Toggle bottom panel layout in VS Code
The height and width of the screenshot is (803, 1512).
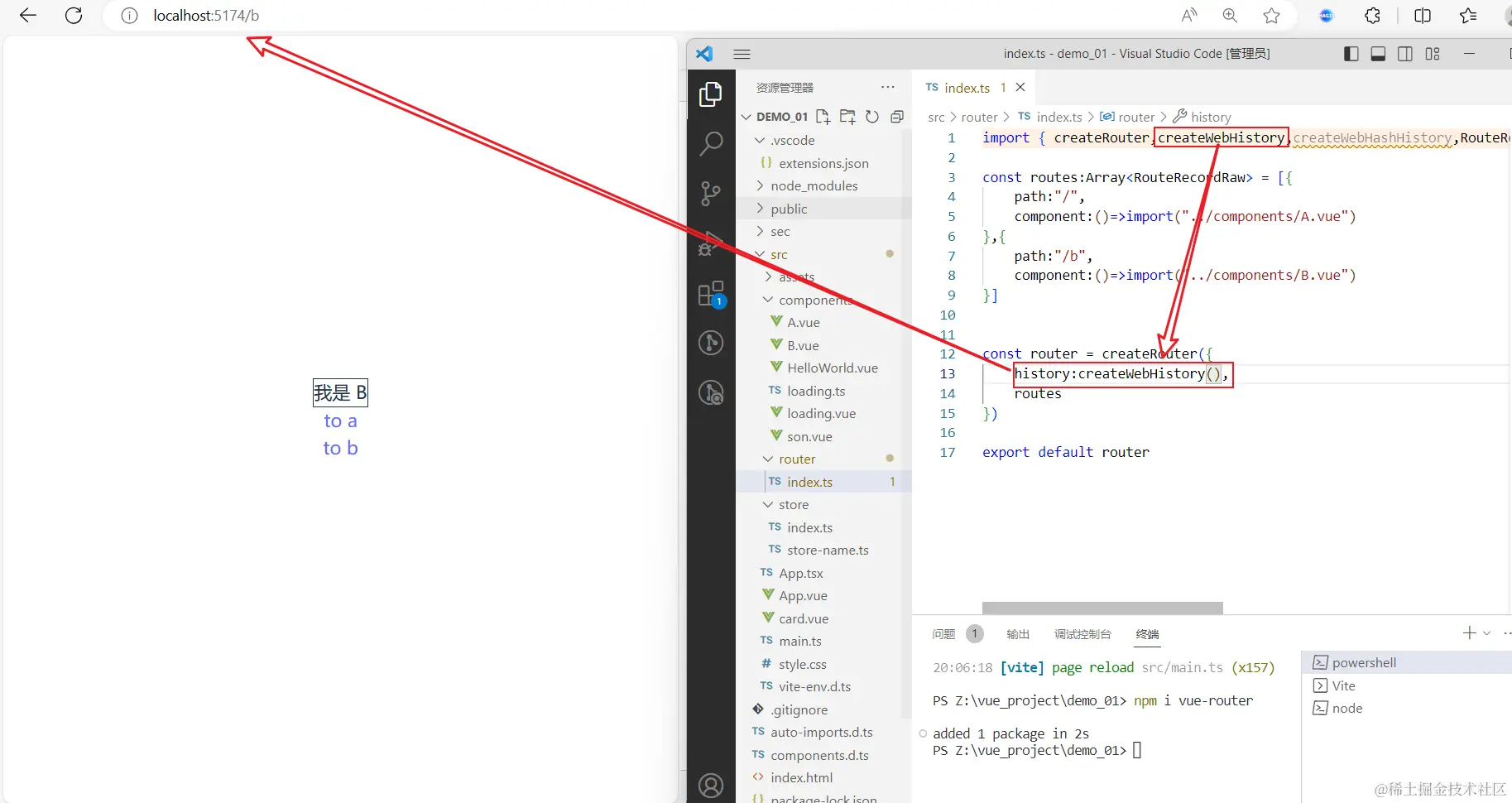tap(1378, 54)
